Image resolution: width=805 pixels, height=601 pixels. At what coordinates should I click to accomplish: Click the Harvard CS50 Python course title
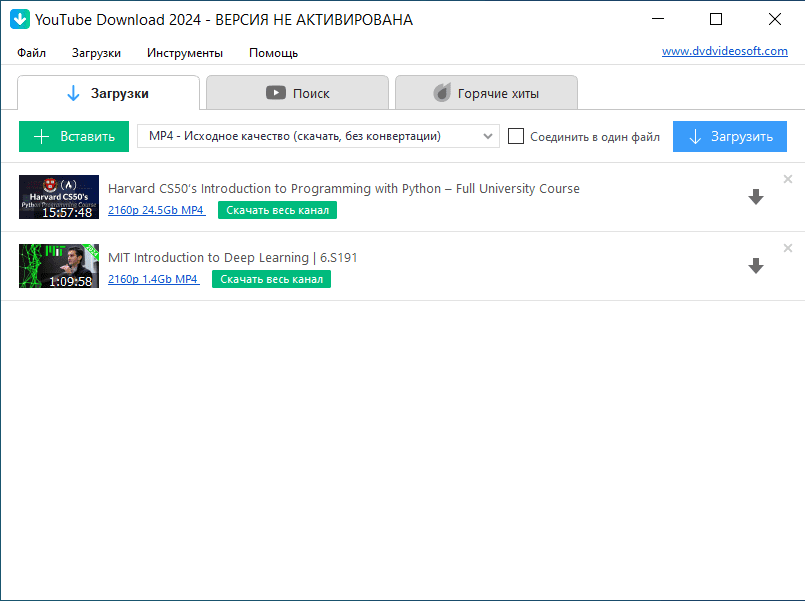343,189
